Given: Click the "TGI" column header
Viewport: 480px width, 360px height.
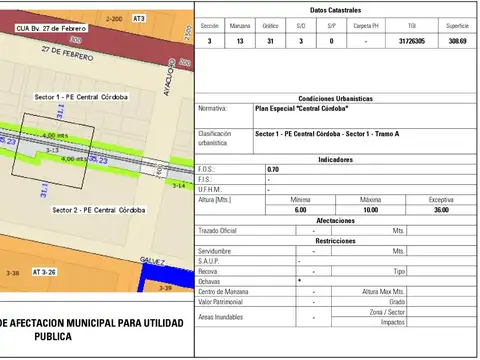Looking at the screenshot, I should pos(412,26).
